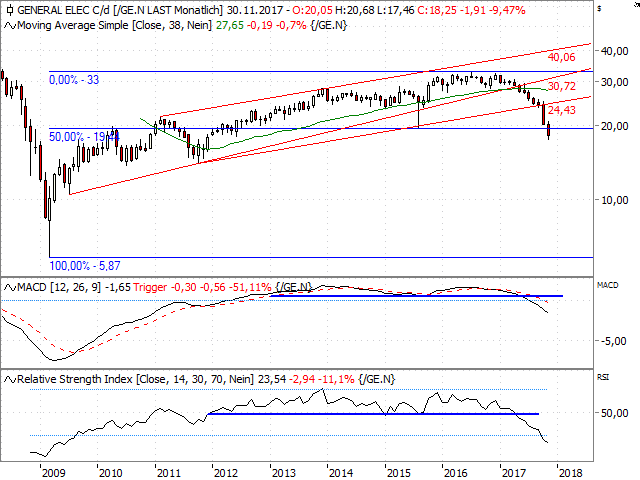Click the line icon beside Relative Strength Index

[x=9, y=379]
